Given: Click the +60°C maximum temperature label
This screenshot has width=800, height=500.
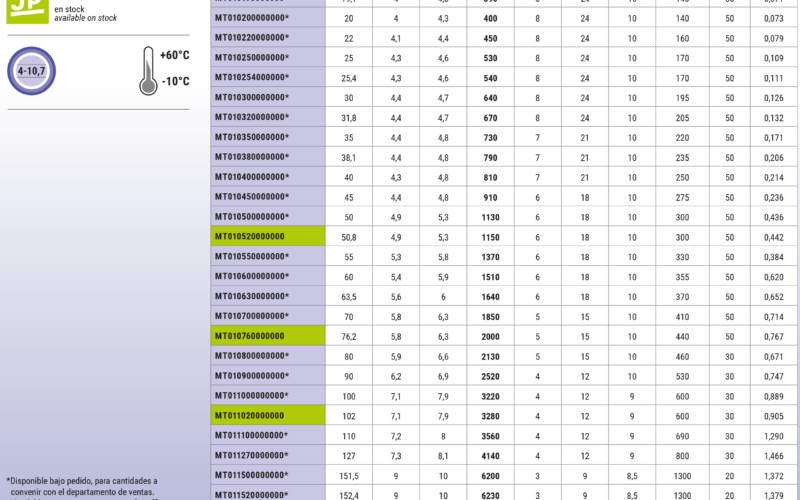Looking at the screenshot, I should coord(174,55).
